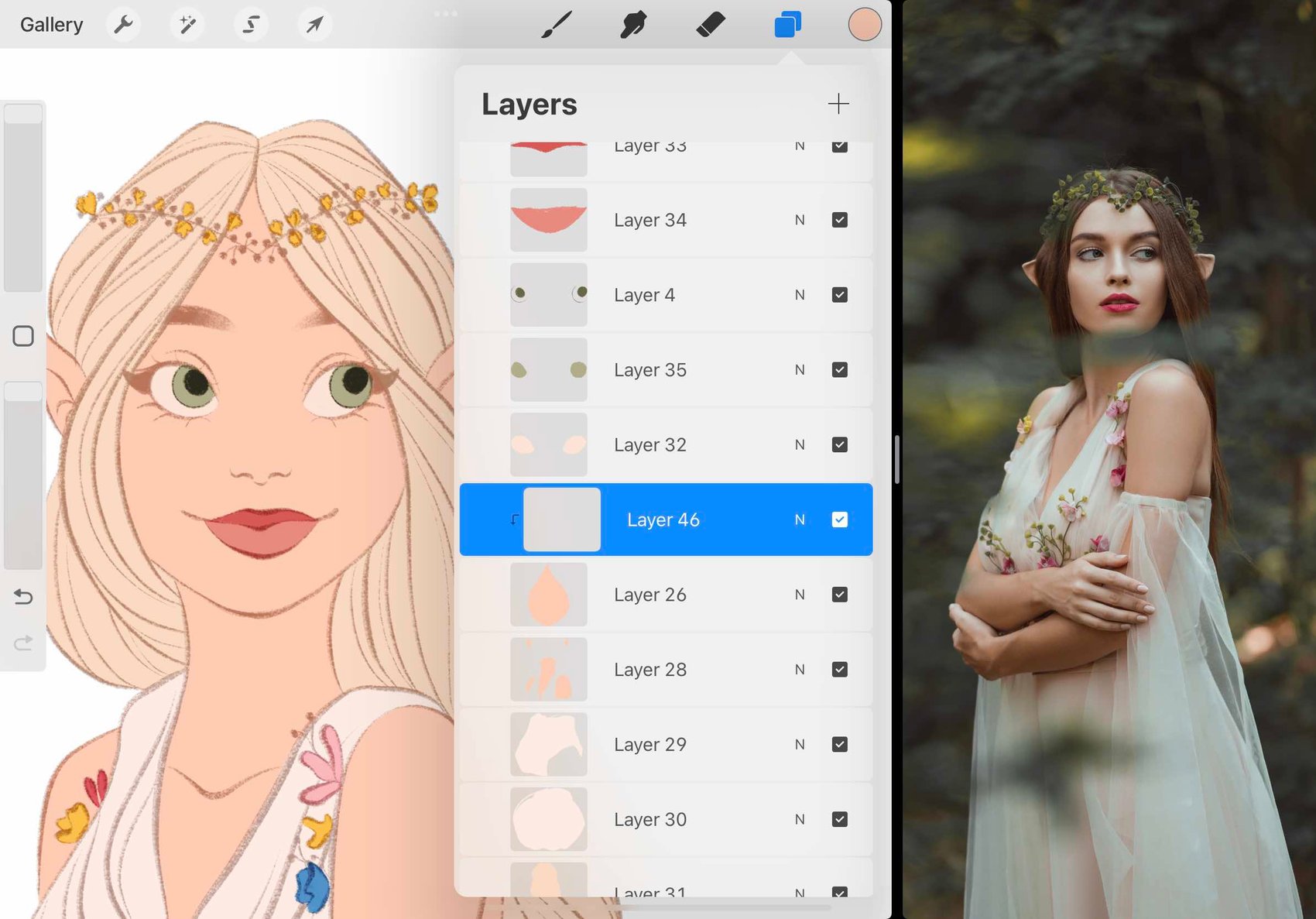Expand blend mode N on Layer 32
The image size is (1316, 919).
[x=800, y=444]
